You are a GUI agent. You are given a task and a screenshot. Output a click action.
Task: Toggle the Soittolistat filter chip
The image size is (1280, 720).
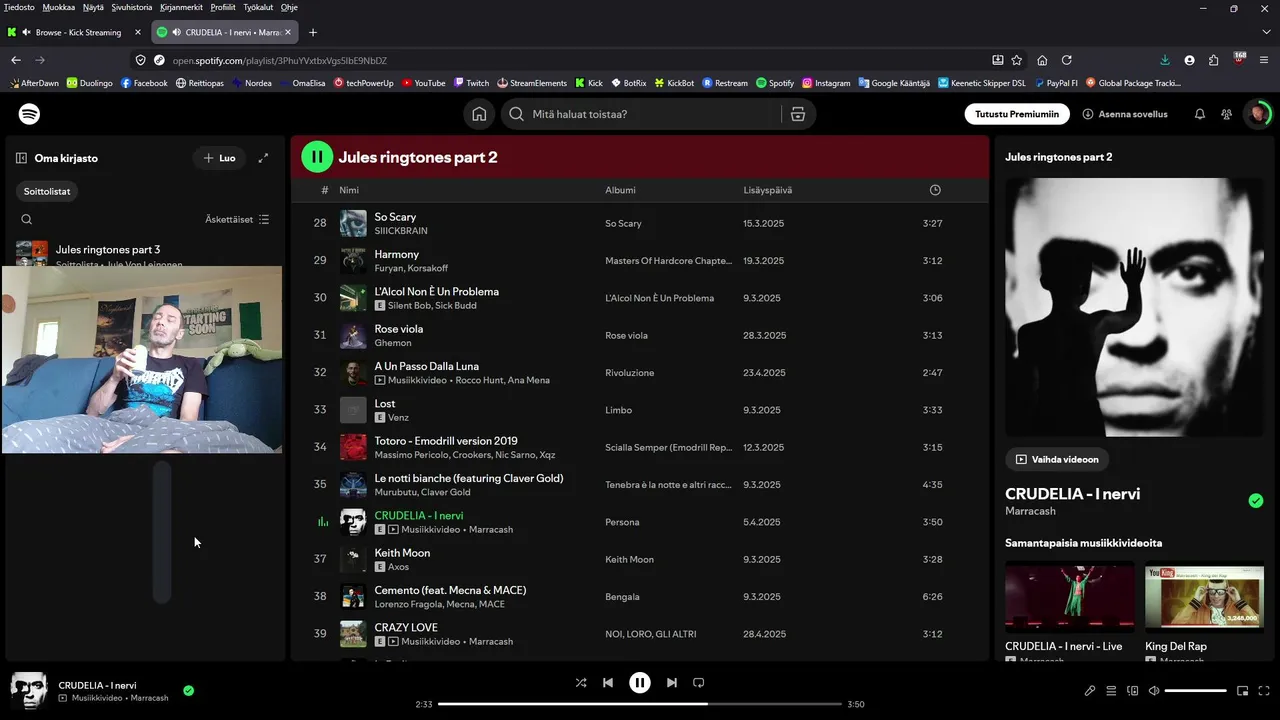(x=47, y=191)
